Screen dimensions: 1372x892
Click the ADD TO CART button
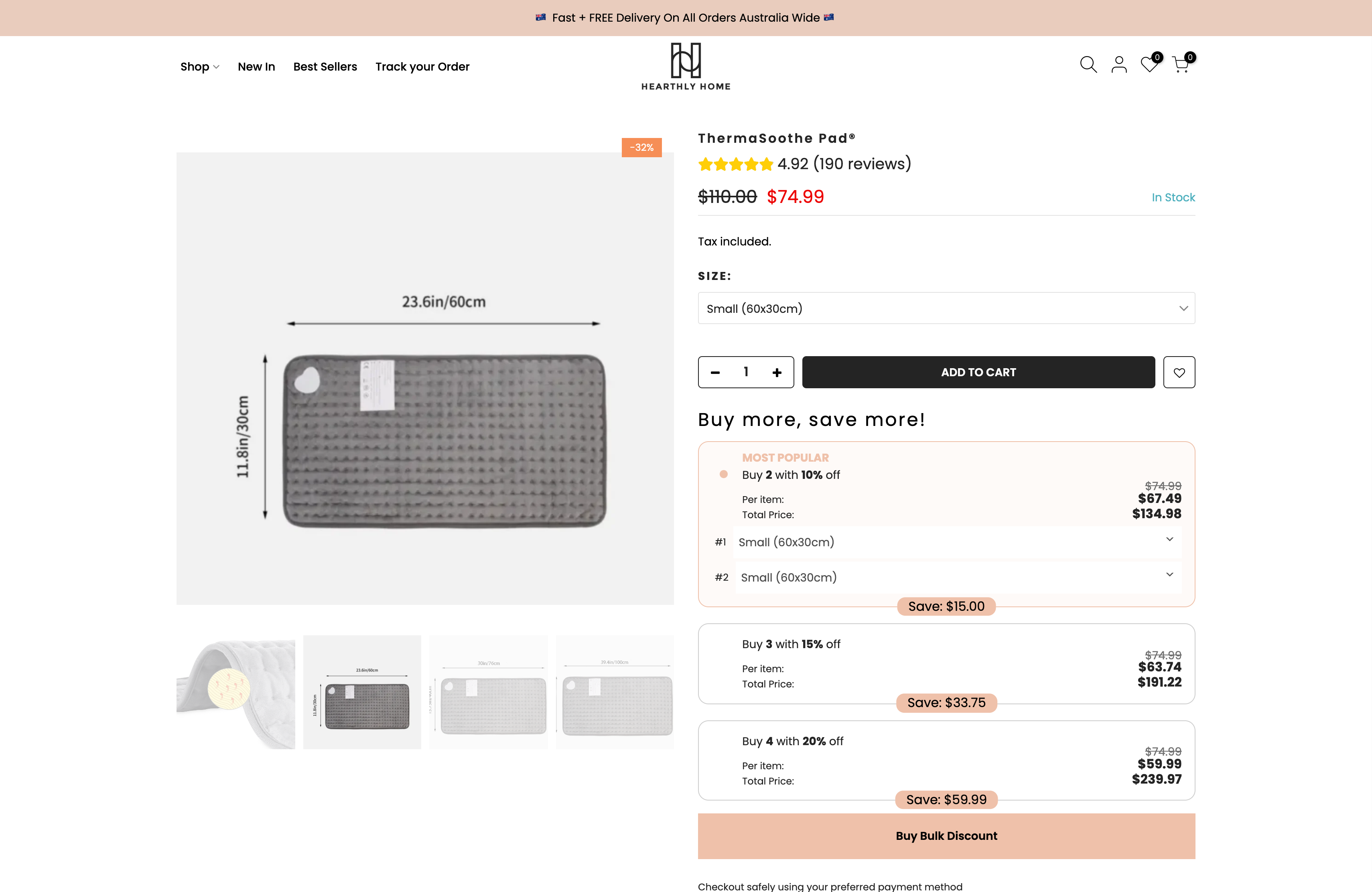978,372
